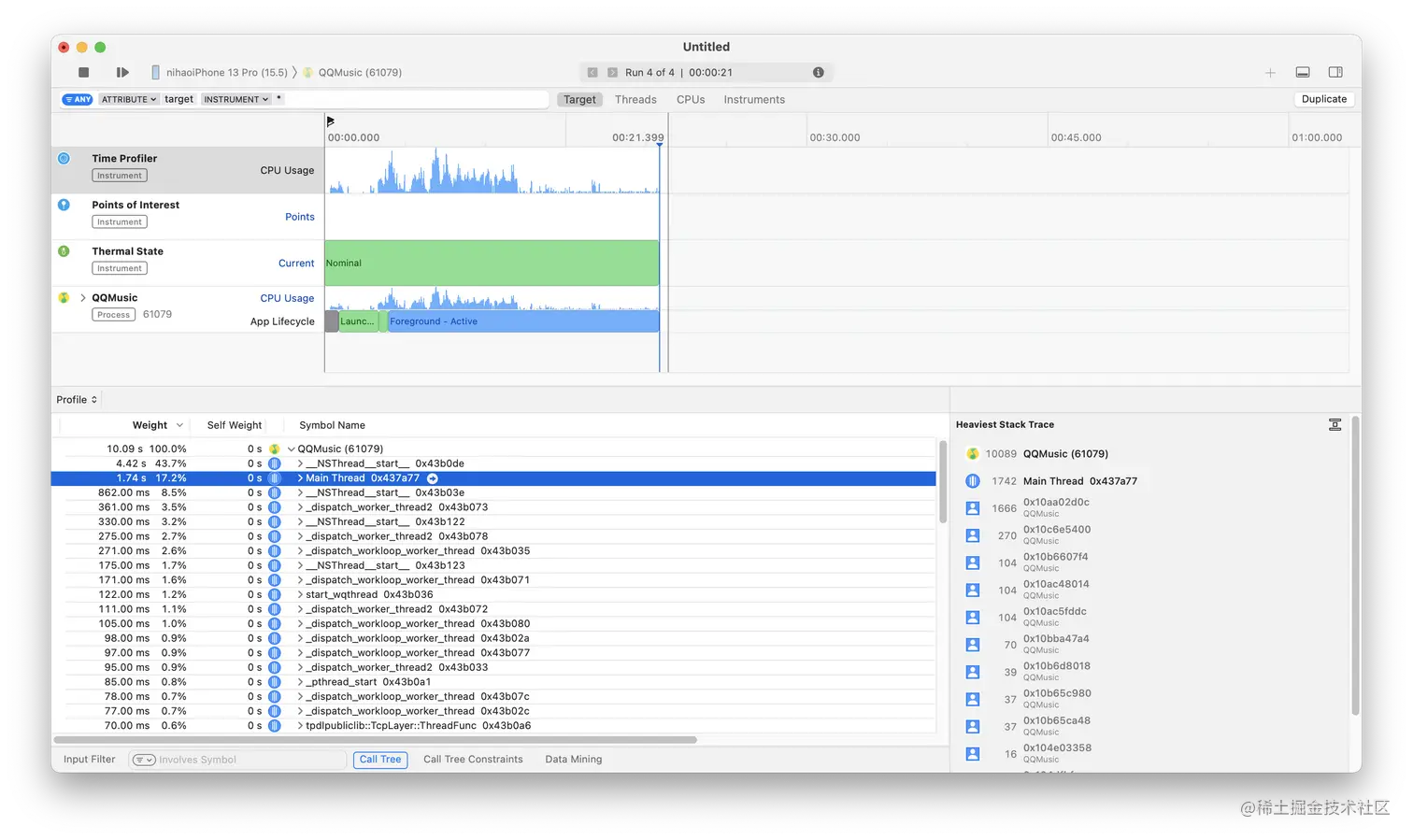Collapse the QQMusic (61079) root row
Screen dimensions: 1413x840
pyautogui.click(x=292, y=449)
